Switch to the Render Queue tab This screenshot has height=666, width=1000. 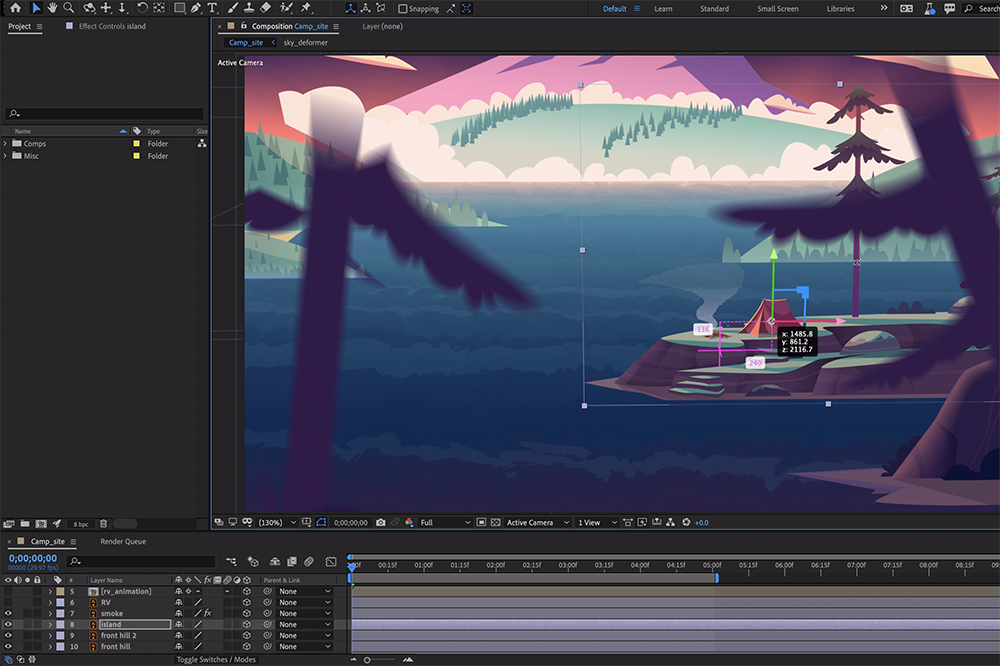(x=123, y=541)
